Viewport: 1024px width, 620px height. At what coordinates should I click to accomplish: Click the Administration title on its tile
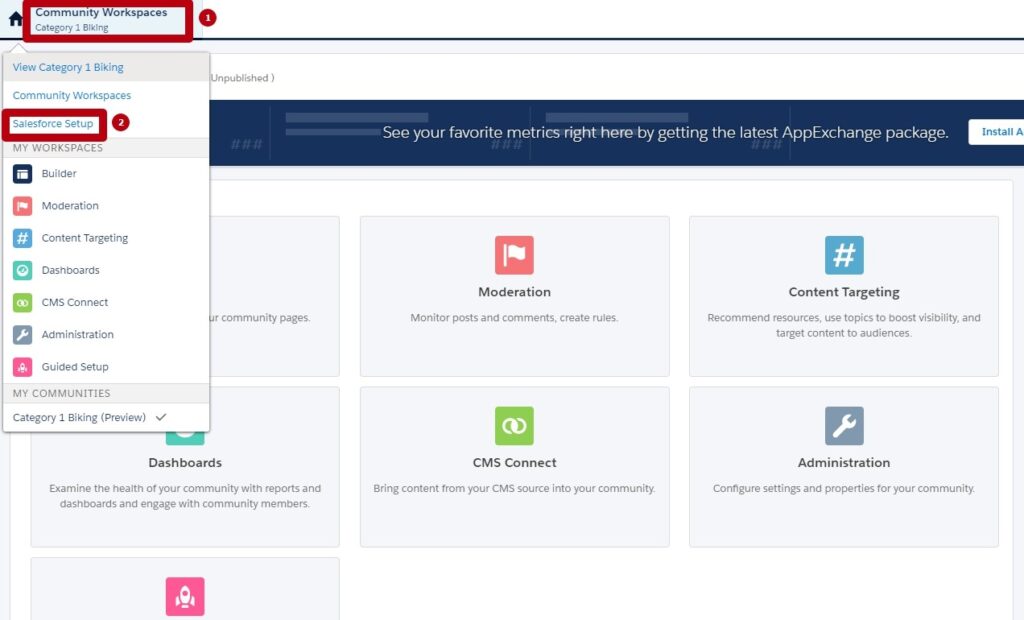844,463
